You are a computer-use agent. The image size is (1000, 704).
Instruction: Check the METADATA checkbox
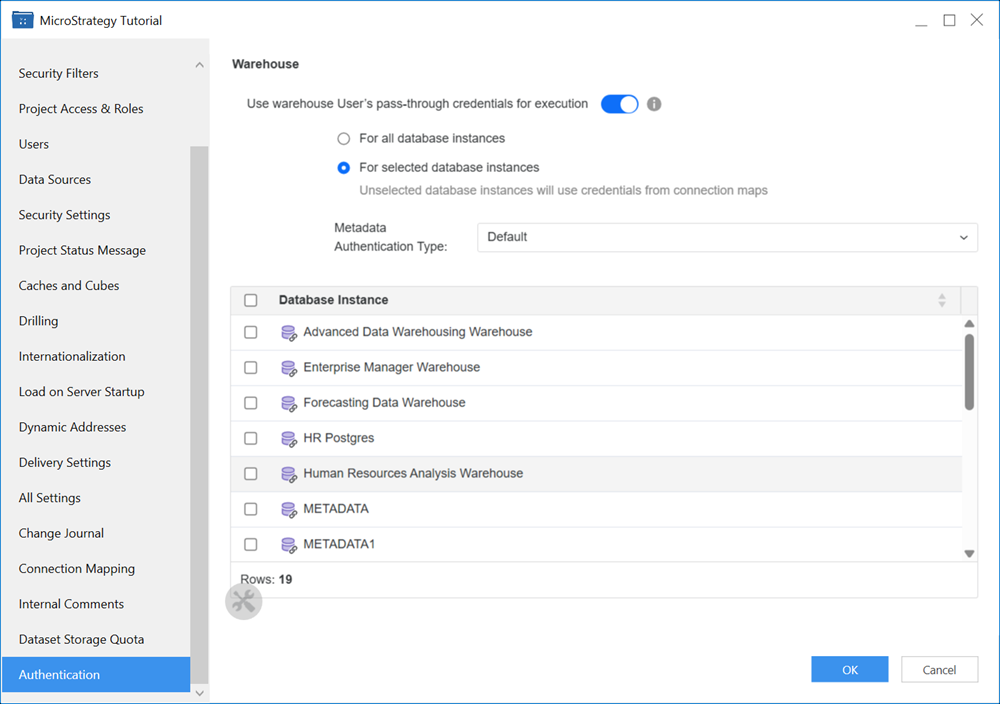click(x=251, y=509)
